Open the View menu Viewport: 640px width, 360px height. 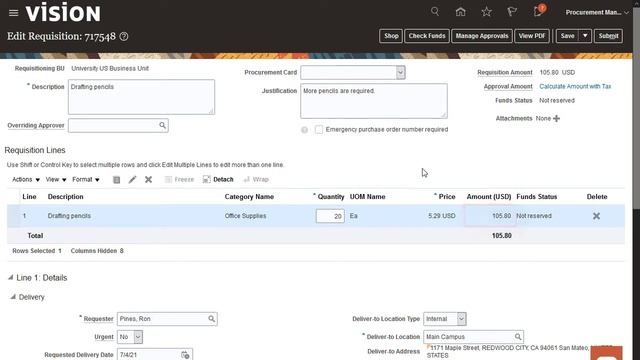coord(56,180)
